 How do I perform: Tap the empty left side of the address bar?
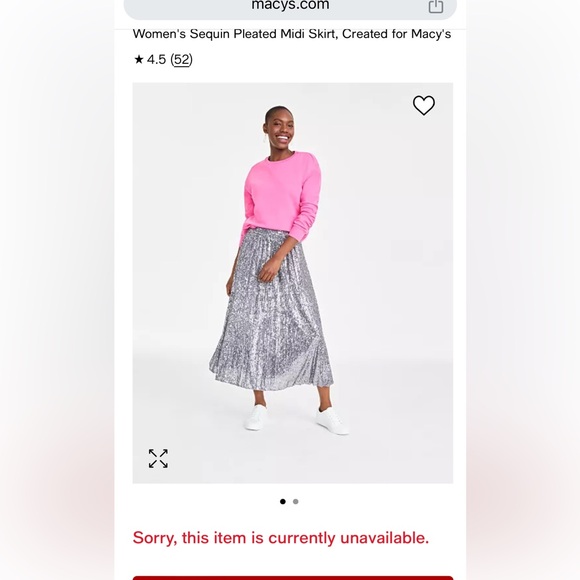point(185,6)
